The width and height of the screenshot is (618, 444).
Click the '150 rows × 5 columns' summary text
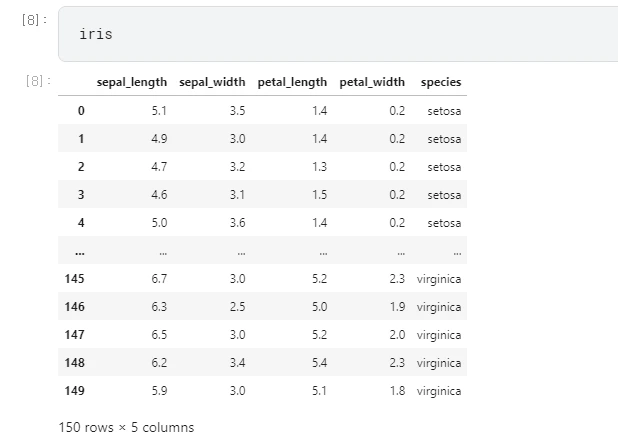pyautogui.click(x=127, y=427)
